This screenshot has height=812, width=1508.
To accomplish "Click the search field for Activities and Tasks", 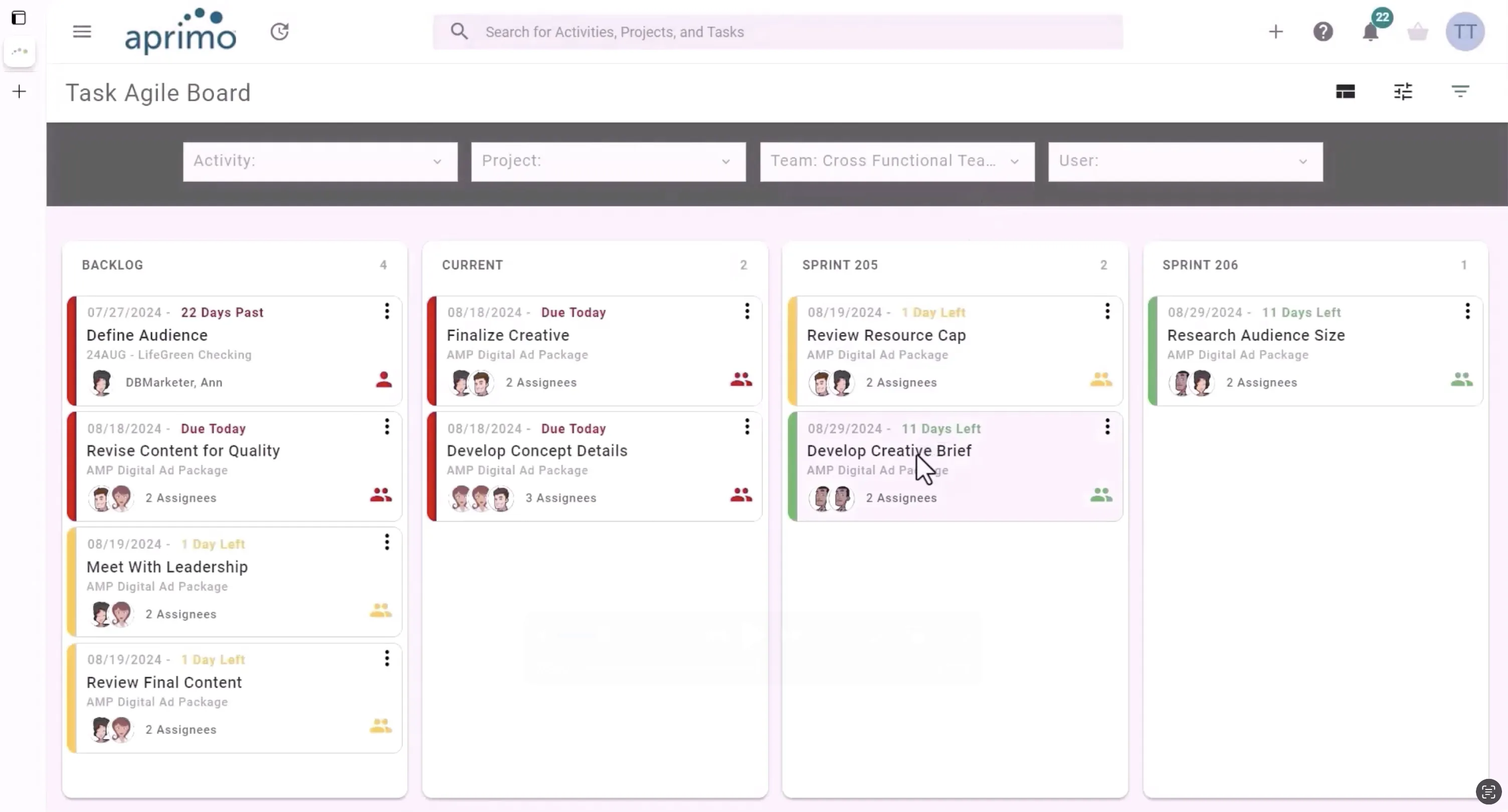I will tap(778, 32).
